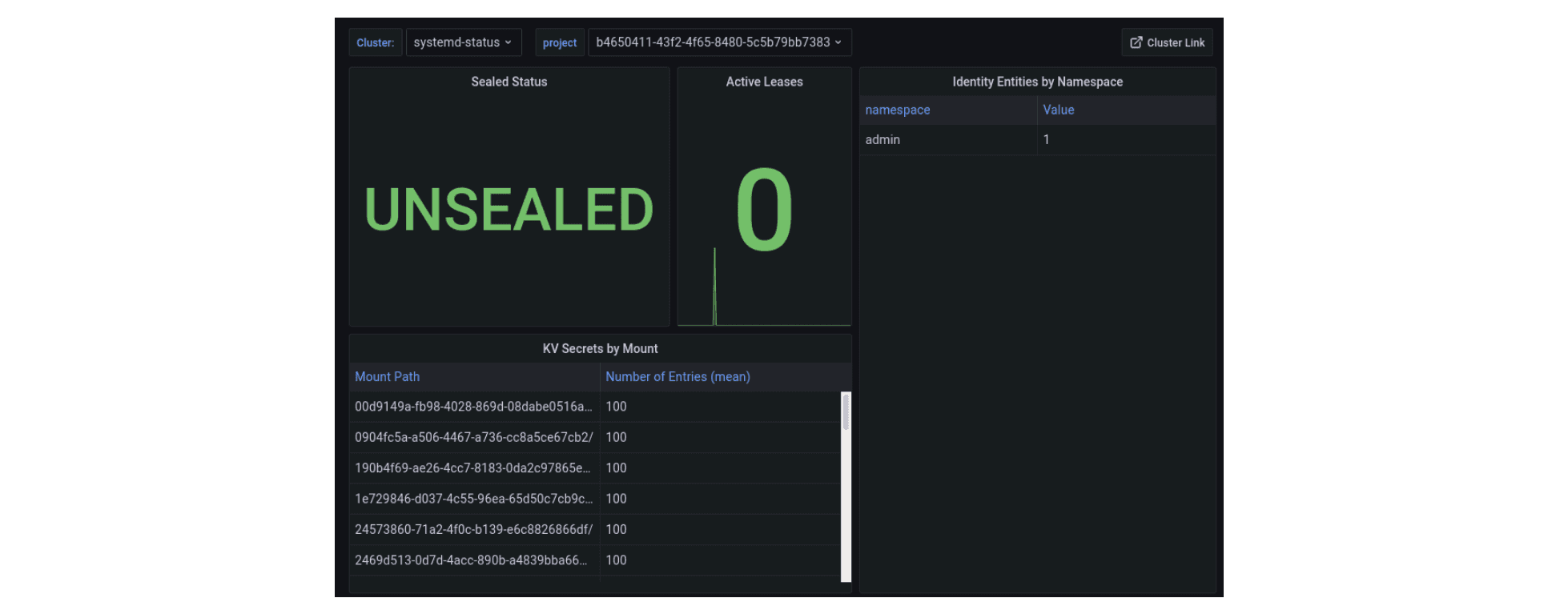This screenshot has height=610, width=1568.
Task: Open the Active Leases panel title menu
Action: click(x=764, y=82)
